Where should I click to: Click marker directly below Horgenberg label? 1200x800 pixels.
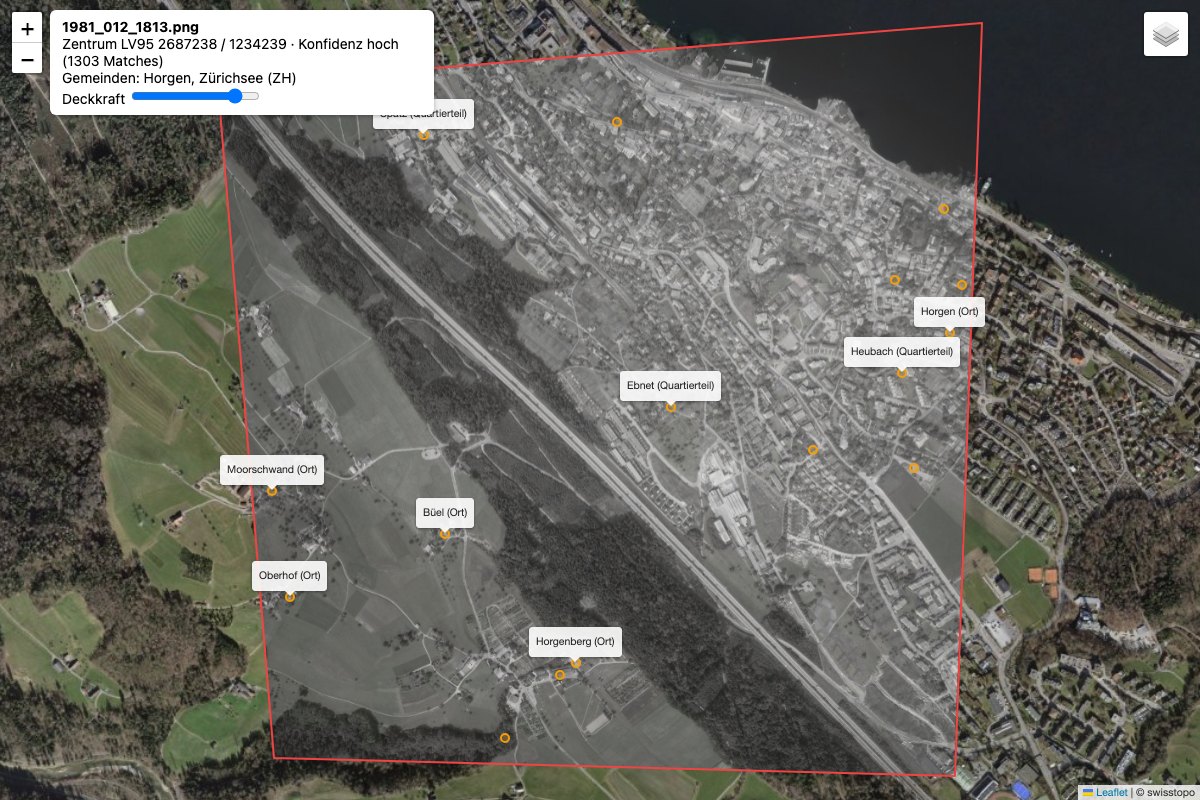click(x=575, y=663)
